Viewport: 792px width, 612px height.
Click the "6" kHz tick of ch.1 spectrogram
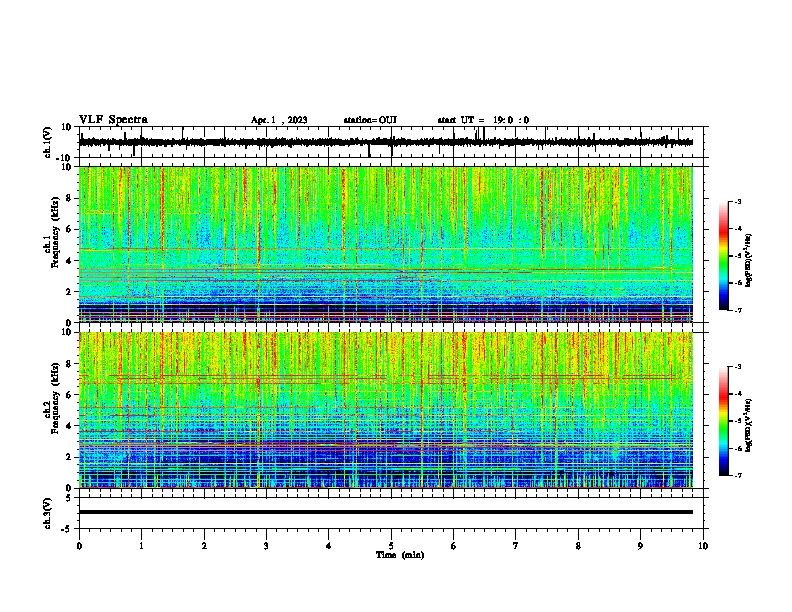(70, 230)
